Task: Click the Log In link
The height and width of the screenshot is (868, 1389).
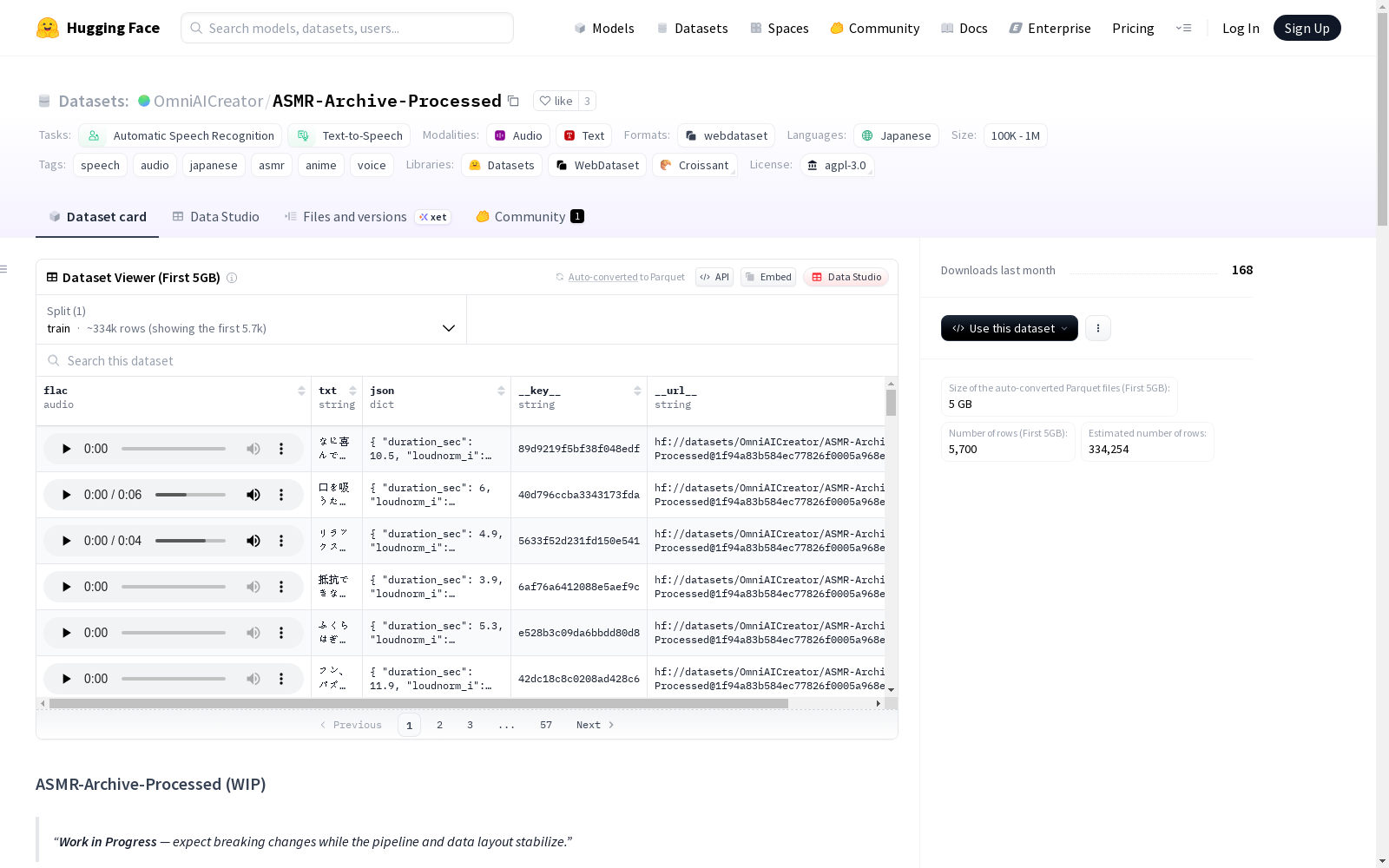Action: [1241, 28]
